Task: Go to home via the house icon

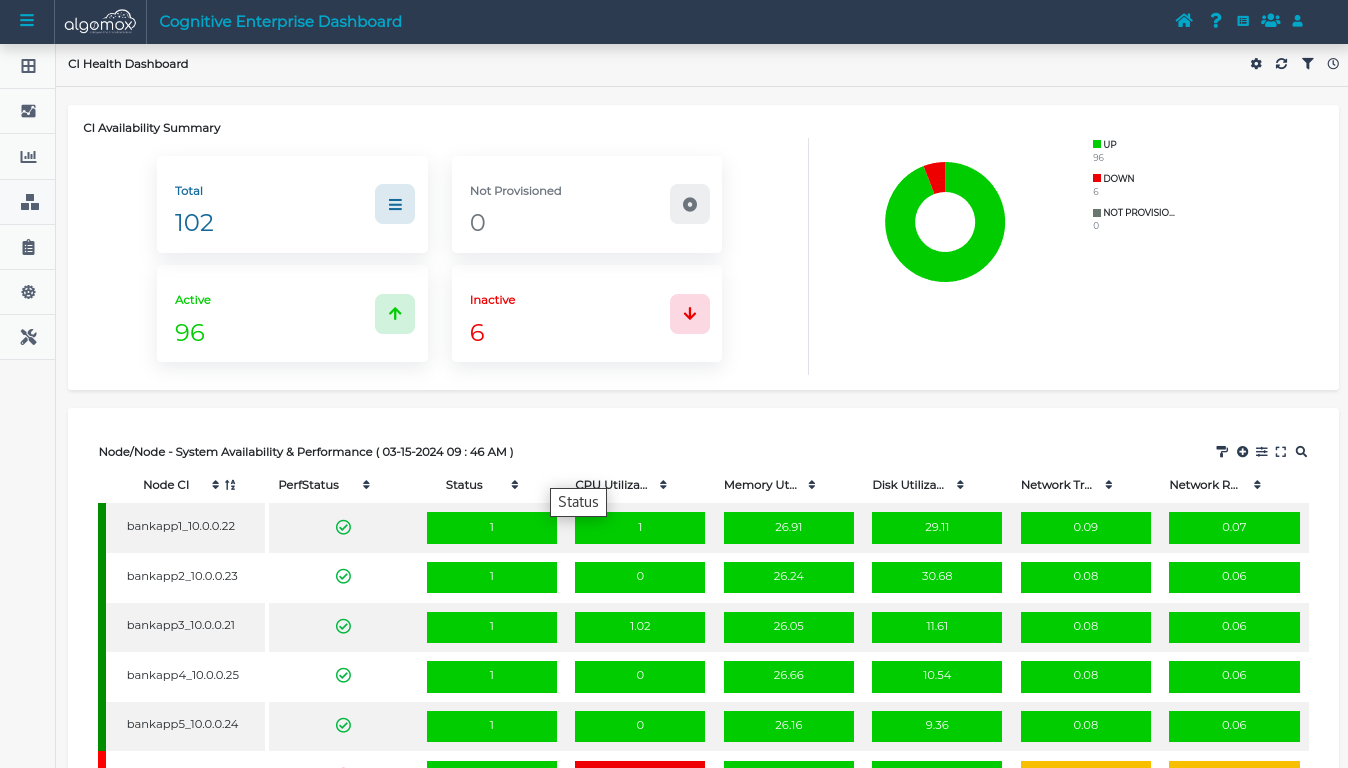Action: [x=1184, y=21]
